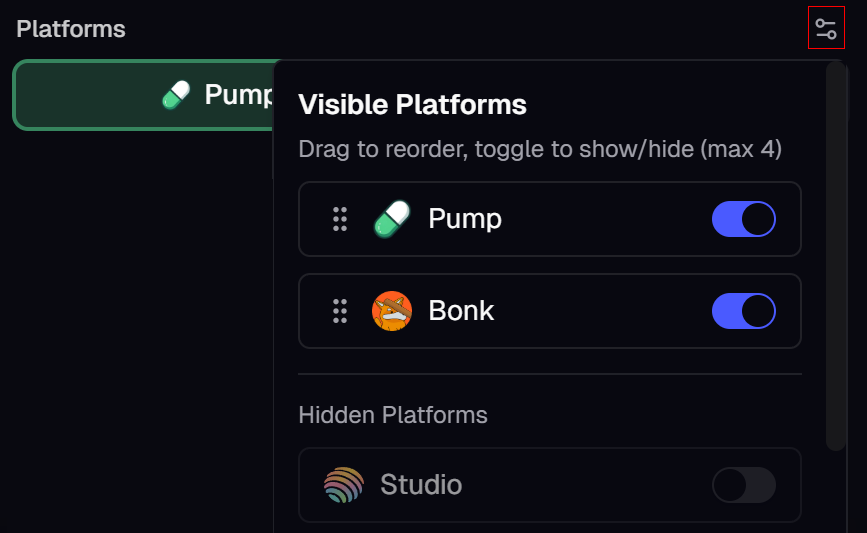Click the Visible Platforms heading

click(412, 104)
